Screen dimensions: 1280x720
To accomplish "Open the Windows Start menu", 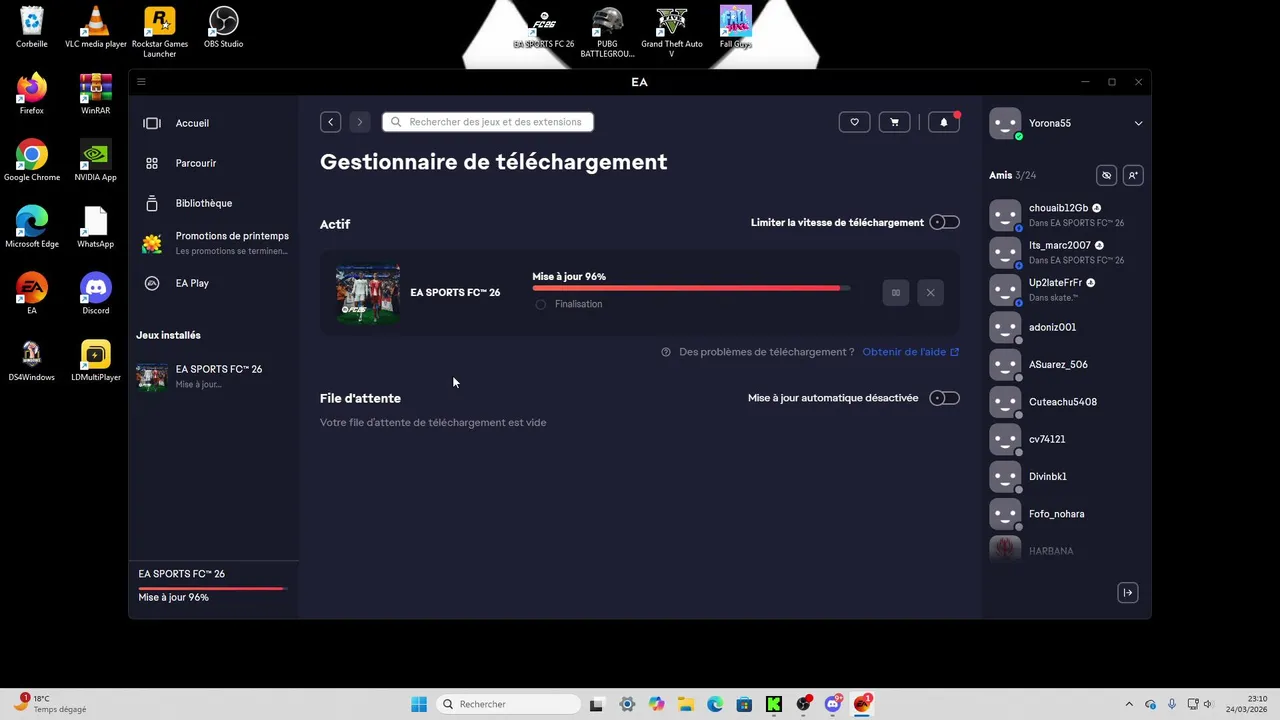I will (419, 704).
